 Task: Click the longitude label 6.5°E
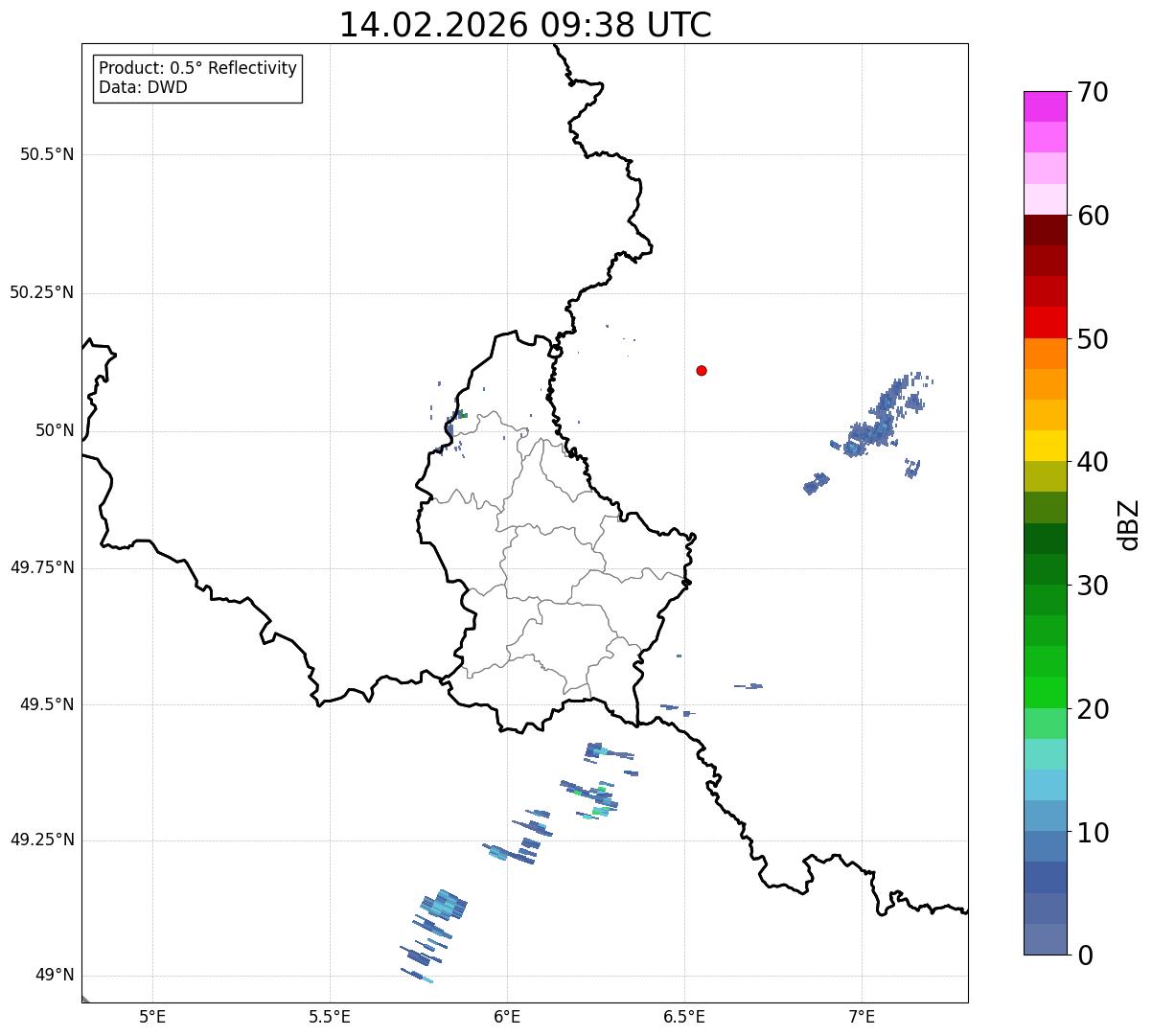[684, 1016]
